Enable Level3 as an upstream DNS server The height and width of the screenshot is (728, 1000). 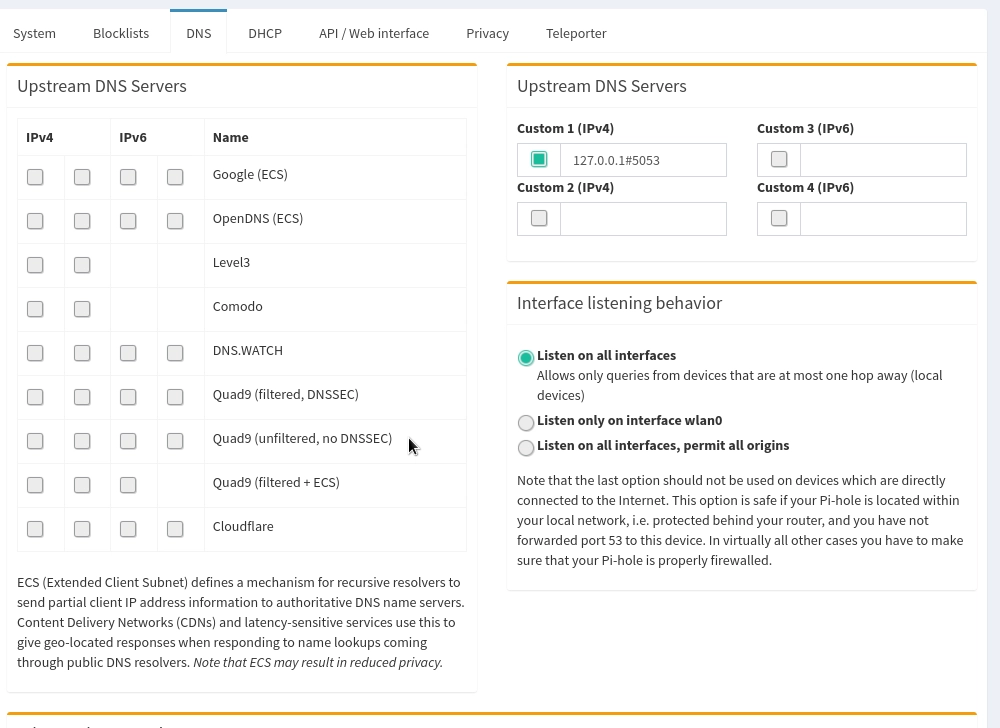tap(35, 265)
